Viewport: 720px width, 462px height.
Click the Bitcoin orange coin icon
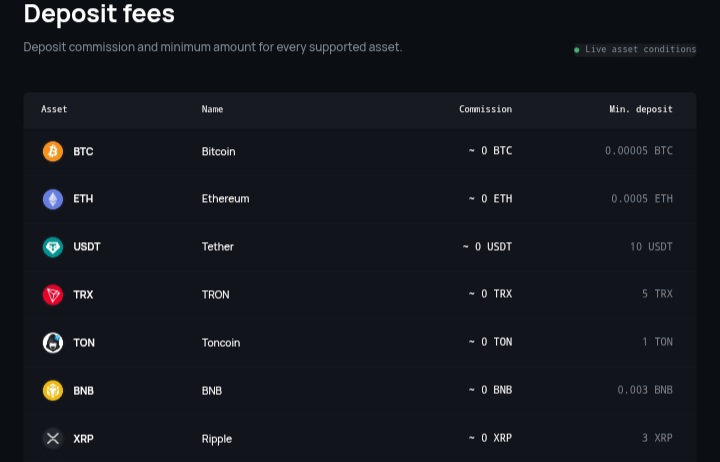[53, 151]
